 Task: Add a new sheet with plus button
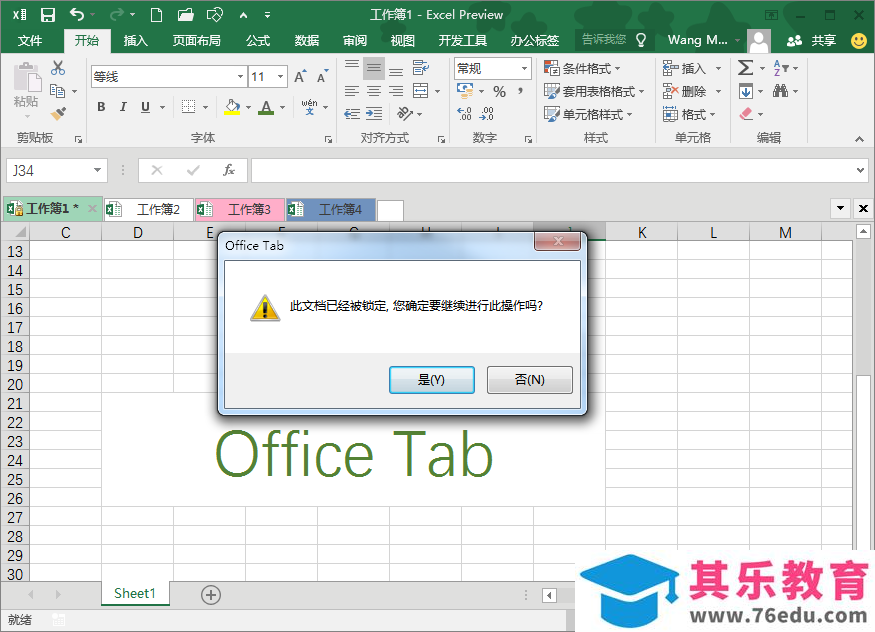pos(211,595)
